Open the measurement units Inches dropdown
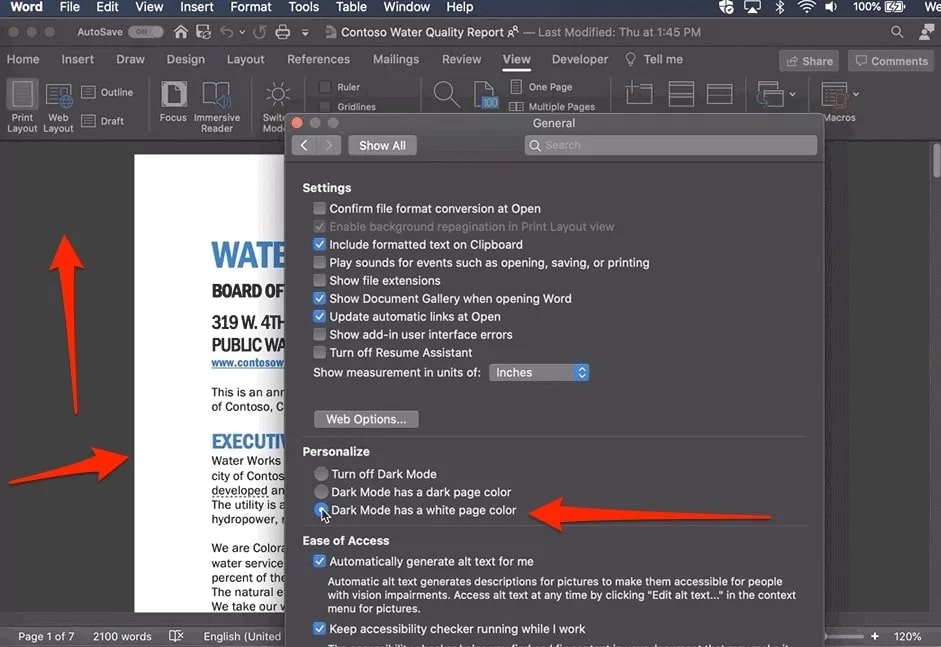This screenshot has height=647, width=941. [538, 372]
